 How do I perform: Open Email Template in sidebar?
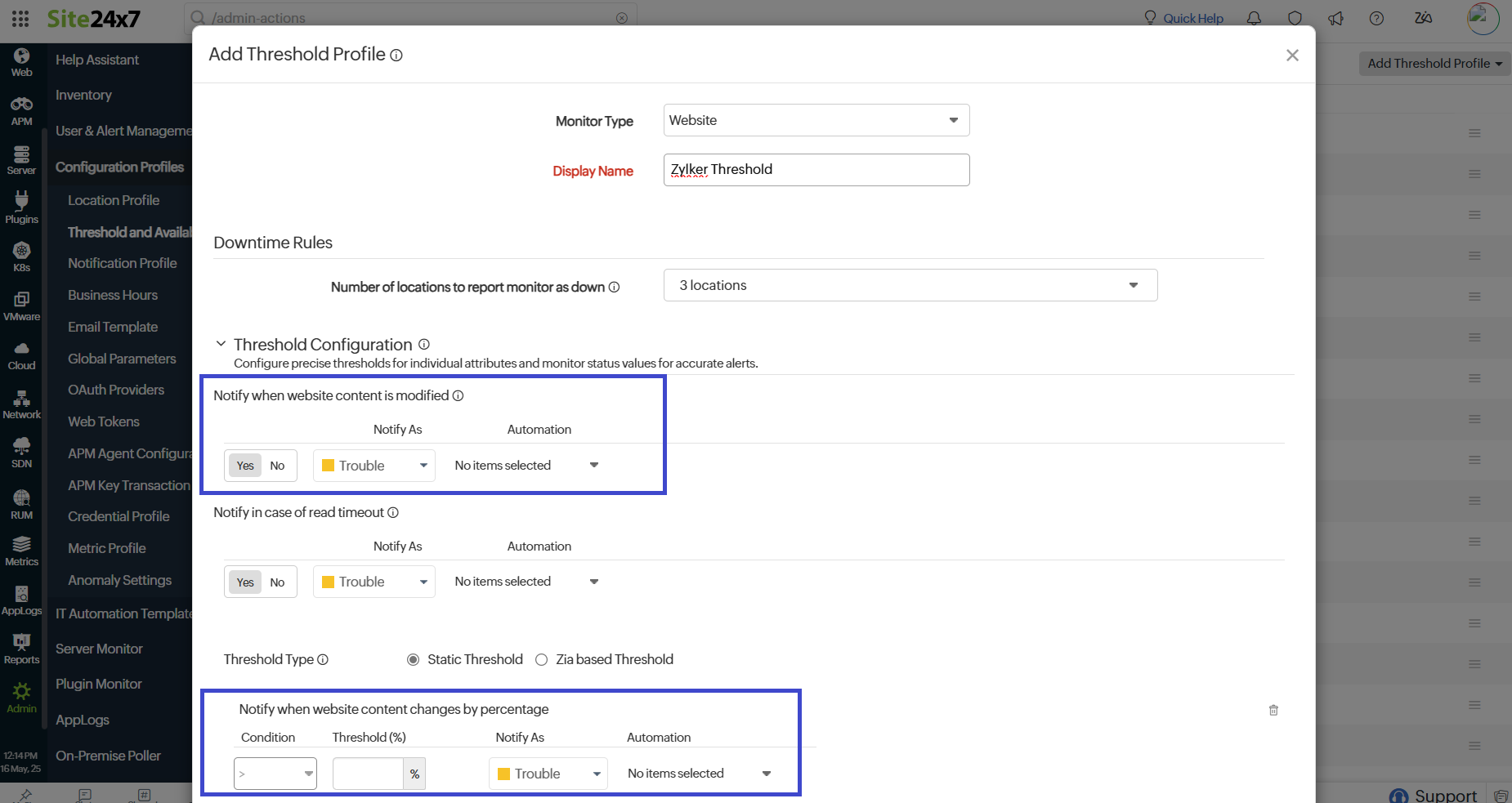(113, 327)
